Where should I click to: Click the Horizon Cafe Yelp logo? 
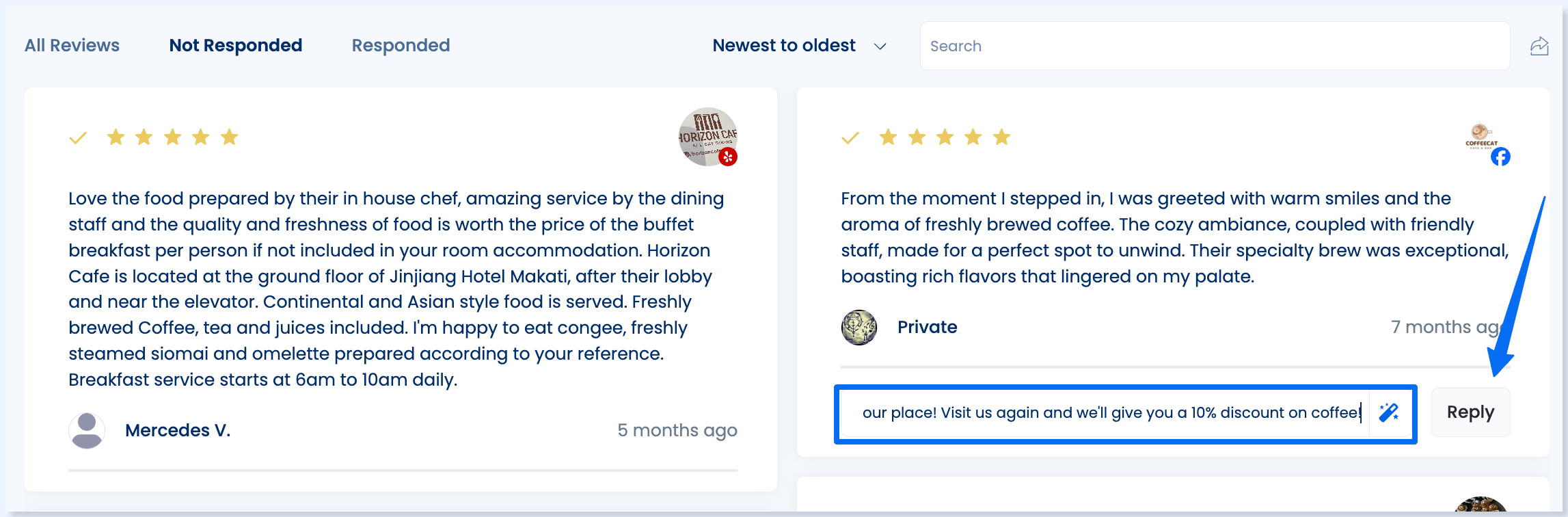pos(707,137)
